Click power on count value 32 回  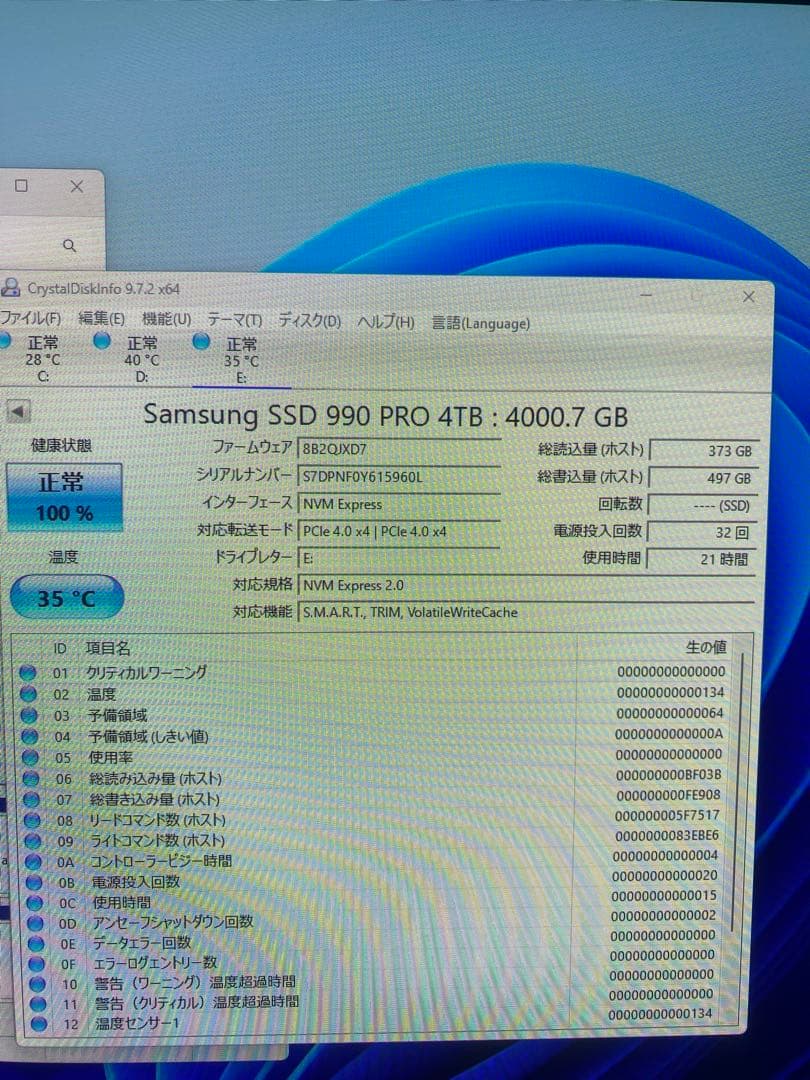703,532
